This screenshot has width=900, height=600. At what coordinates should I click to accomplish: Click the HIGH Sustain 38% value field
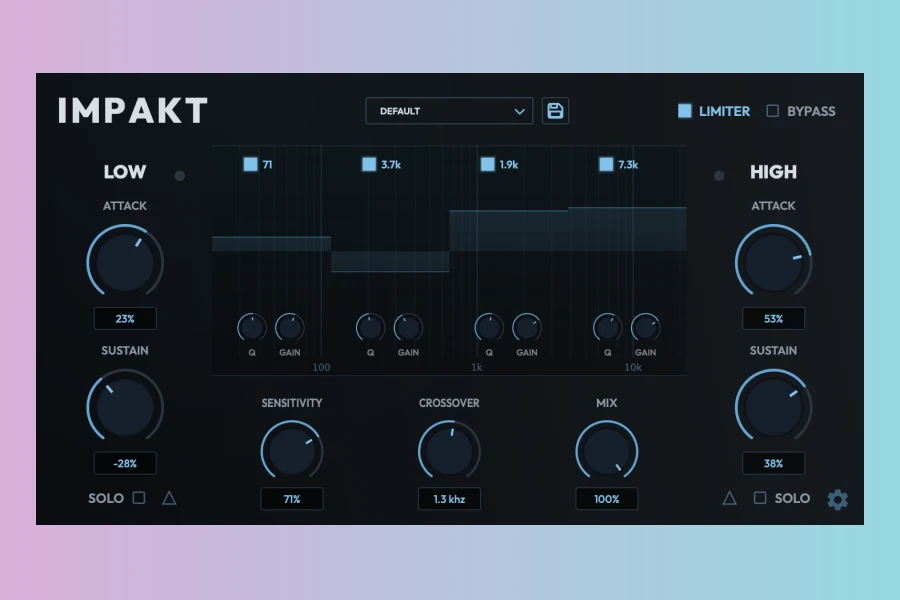[773, 463]
